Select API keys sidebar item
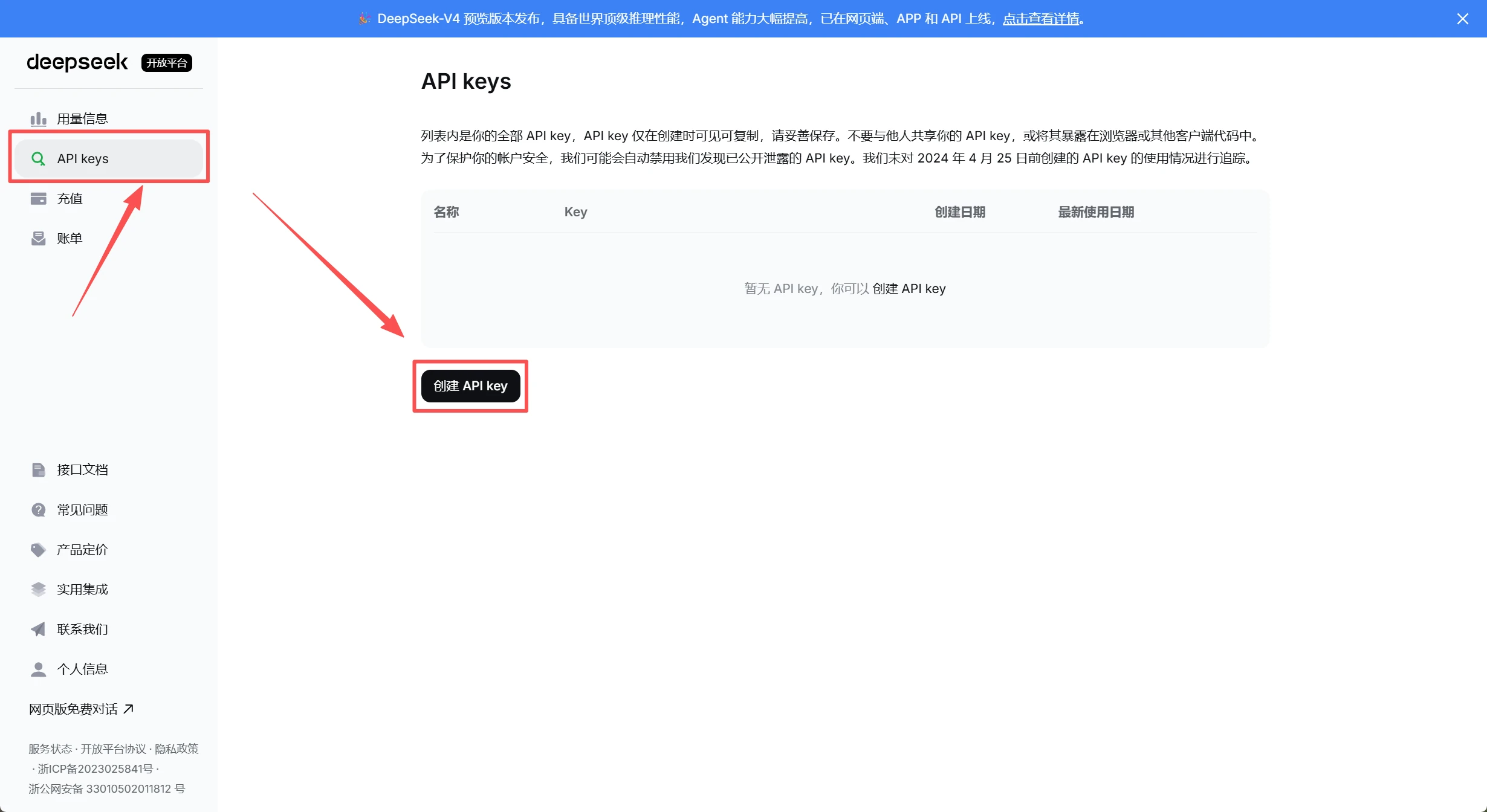Viewport: 1487px width, 812px height. pyautogui.click(x=108, y=158)
